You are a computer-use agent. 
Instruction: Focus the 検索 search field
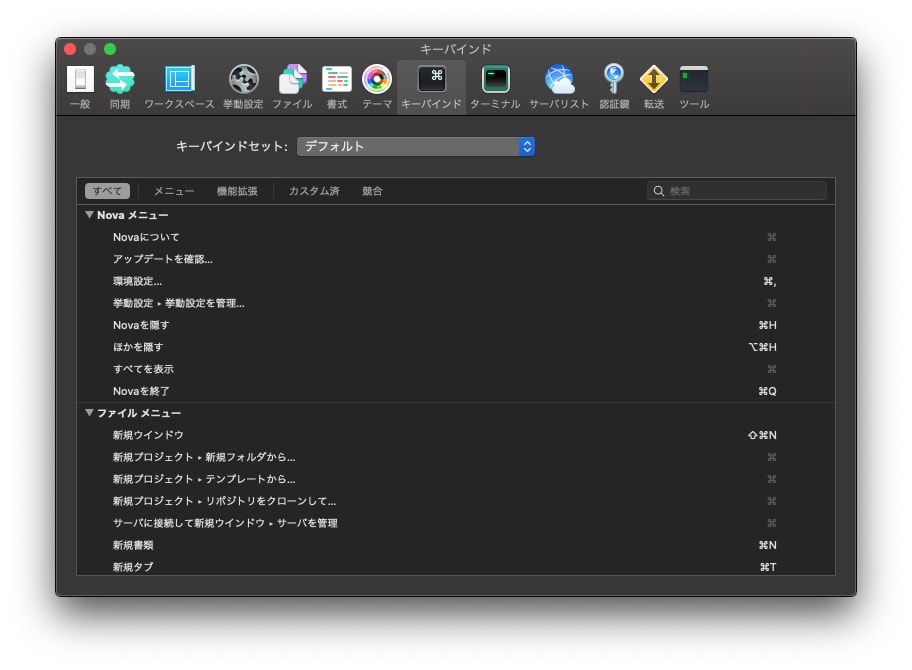[x=736, y=191]
